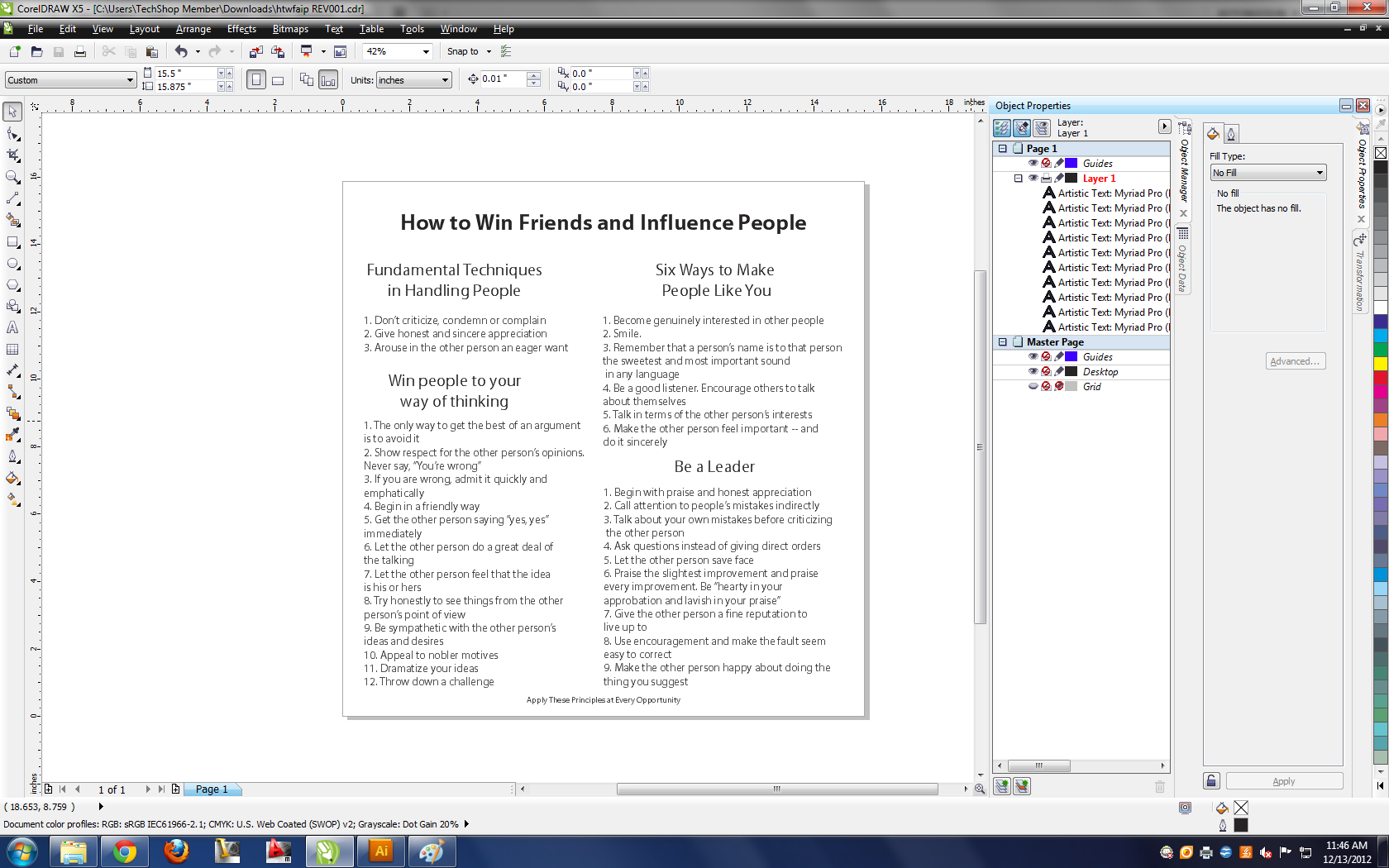
Task: Select the Shape tool
Action: pyautogui.click(x=12, y=134)
